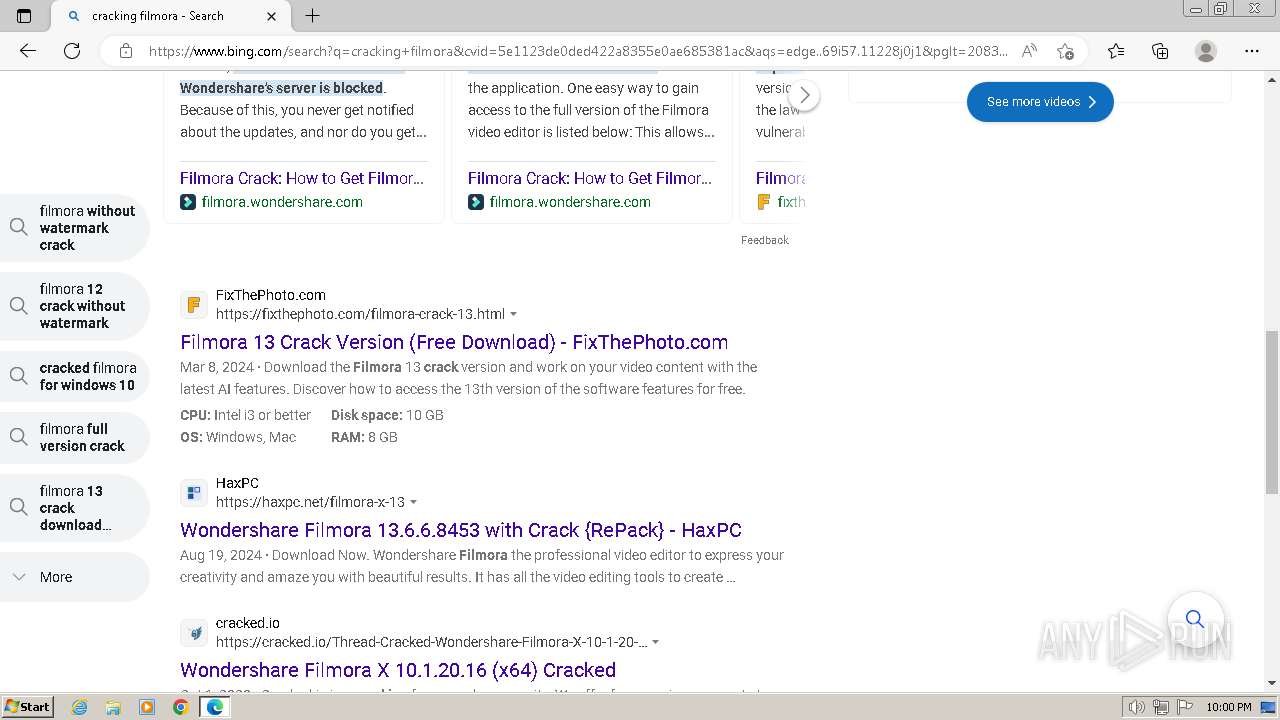Open Windows Start button
This screenshot has height=720, width=1280.
(27, 707)
